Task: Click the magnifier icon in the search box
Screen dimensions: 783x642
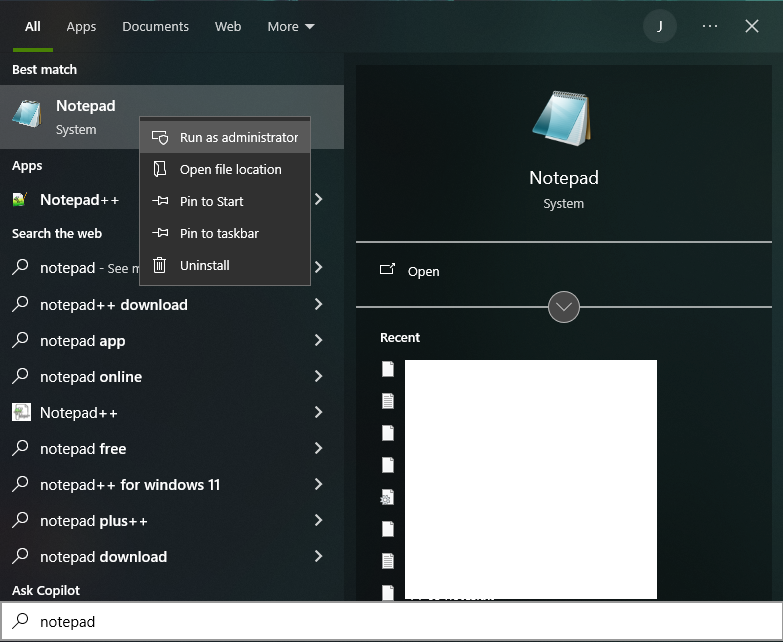Action: coord(20,620)
